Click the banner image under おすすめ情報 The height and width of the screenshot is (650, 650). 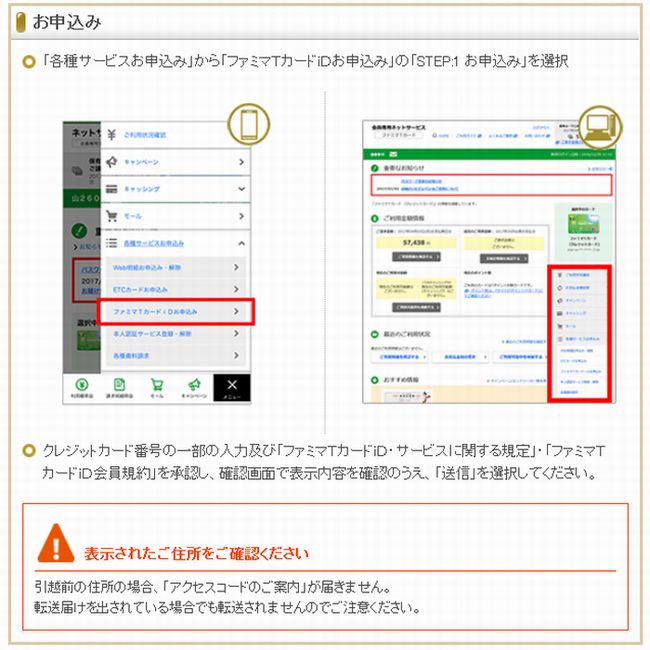pyautogui.click(x=407, y=396)
